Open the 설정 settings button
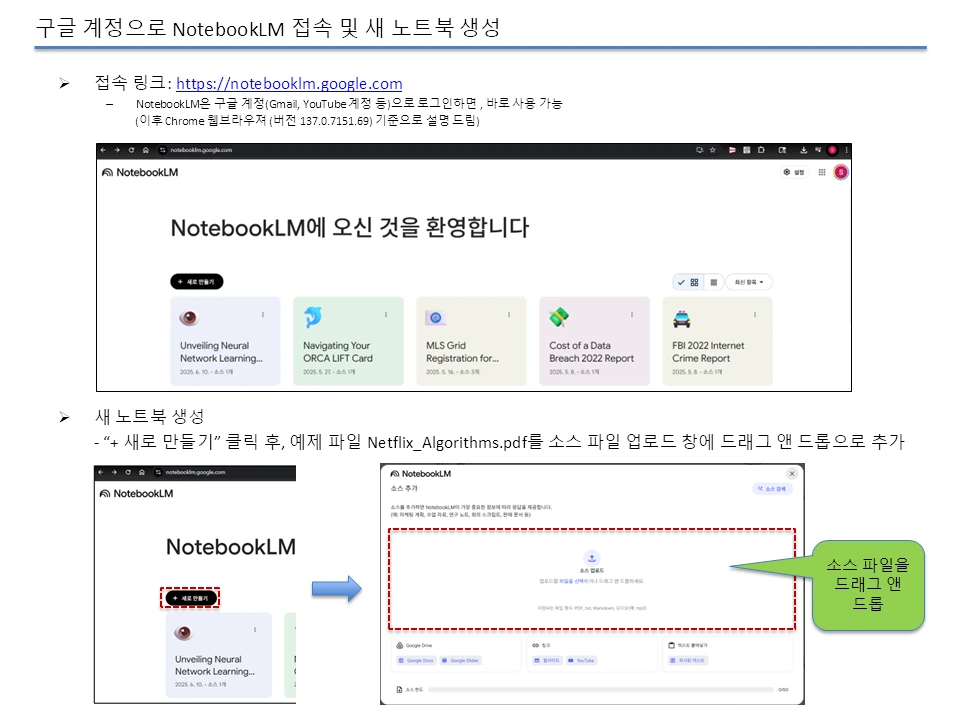Image resolution: width=960 pixels, height=720 pixels. point(793,173)
